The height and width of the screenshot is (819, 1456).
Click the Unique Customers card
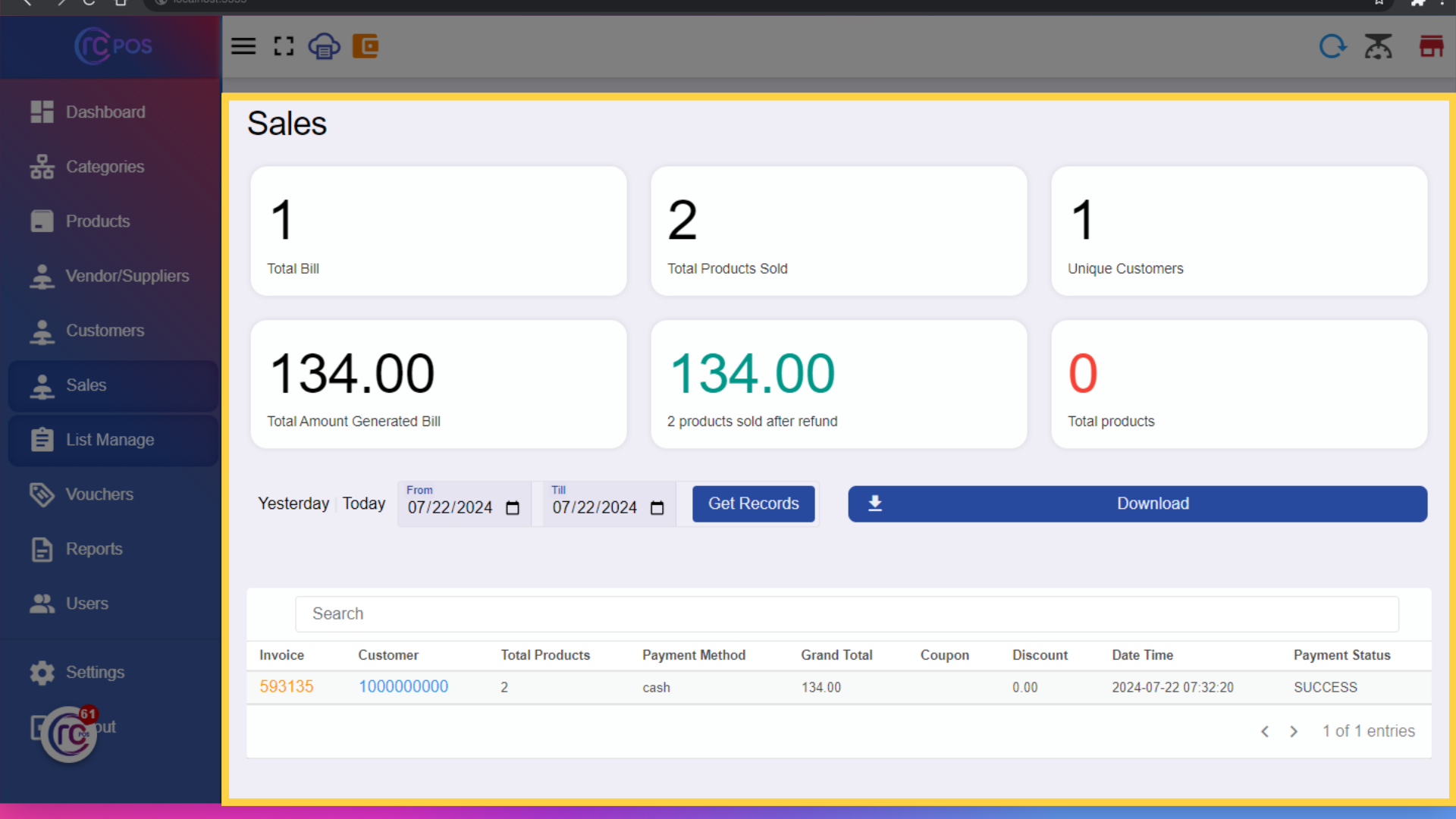(1239, 231)
